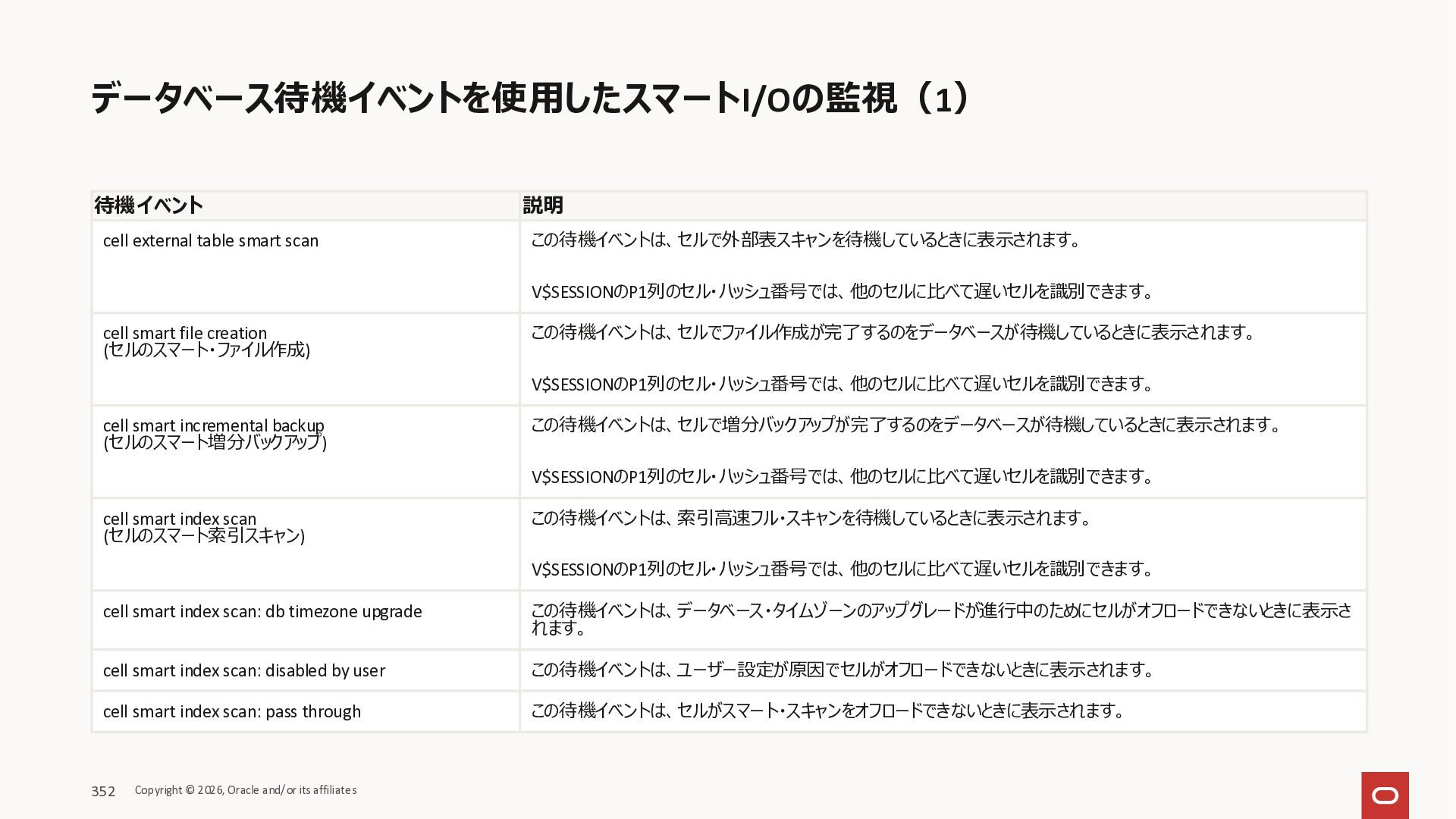Click the cell smart index scan event name
This screenshot has height=819, width=1456.
pyautogui.click(x=180, y=519)
